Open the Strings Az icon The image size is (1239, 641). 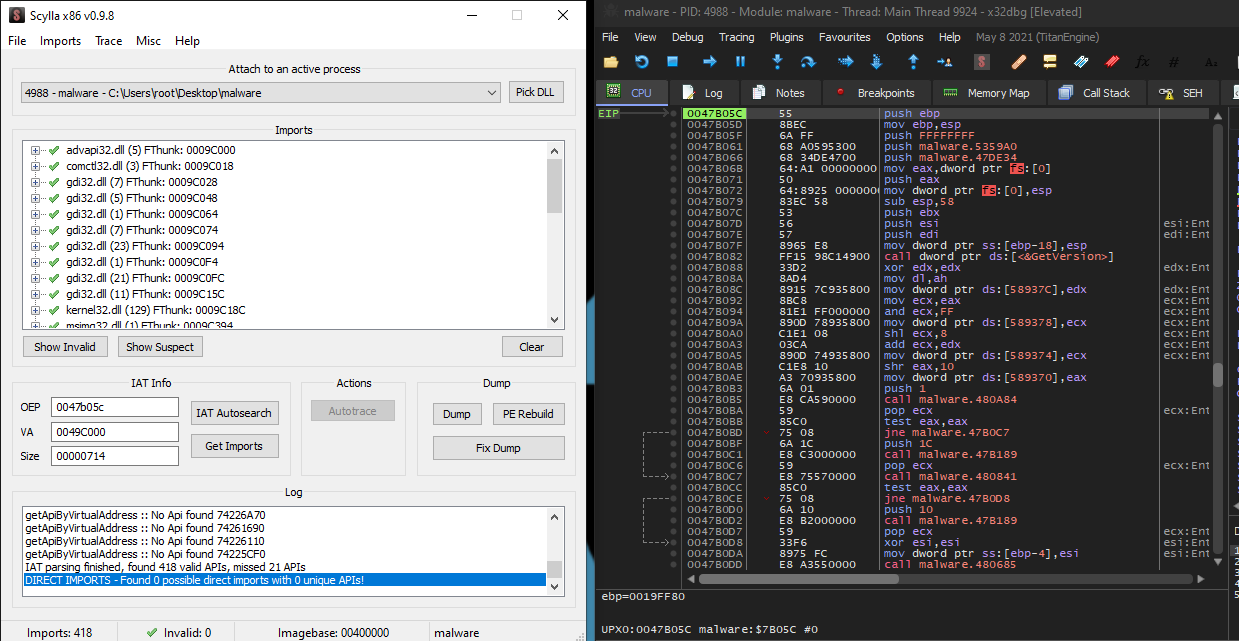pos(1211,62)
